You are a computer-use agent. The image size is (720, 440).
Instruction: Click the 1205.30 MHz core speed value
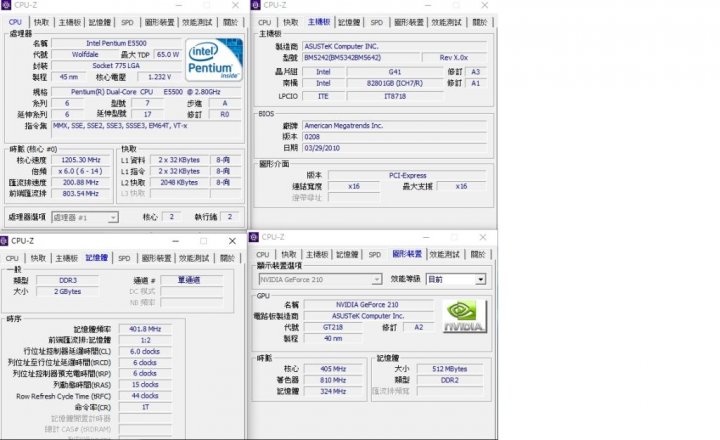click(81, 160)
